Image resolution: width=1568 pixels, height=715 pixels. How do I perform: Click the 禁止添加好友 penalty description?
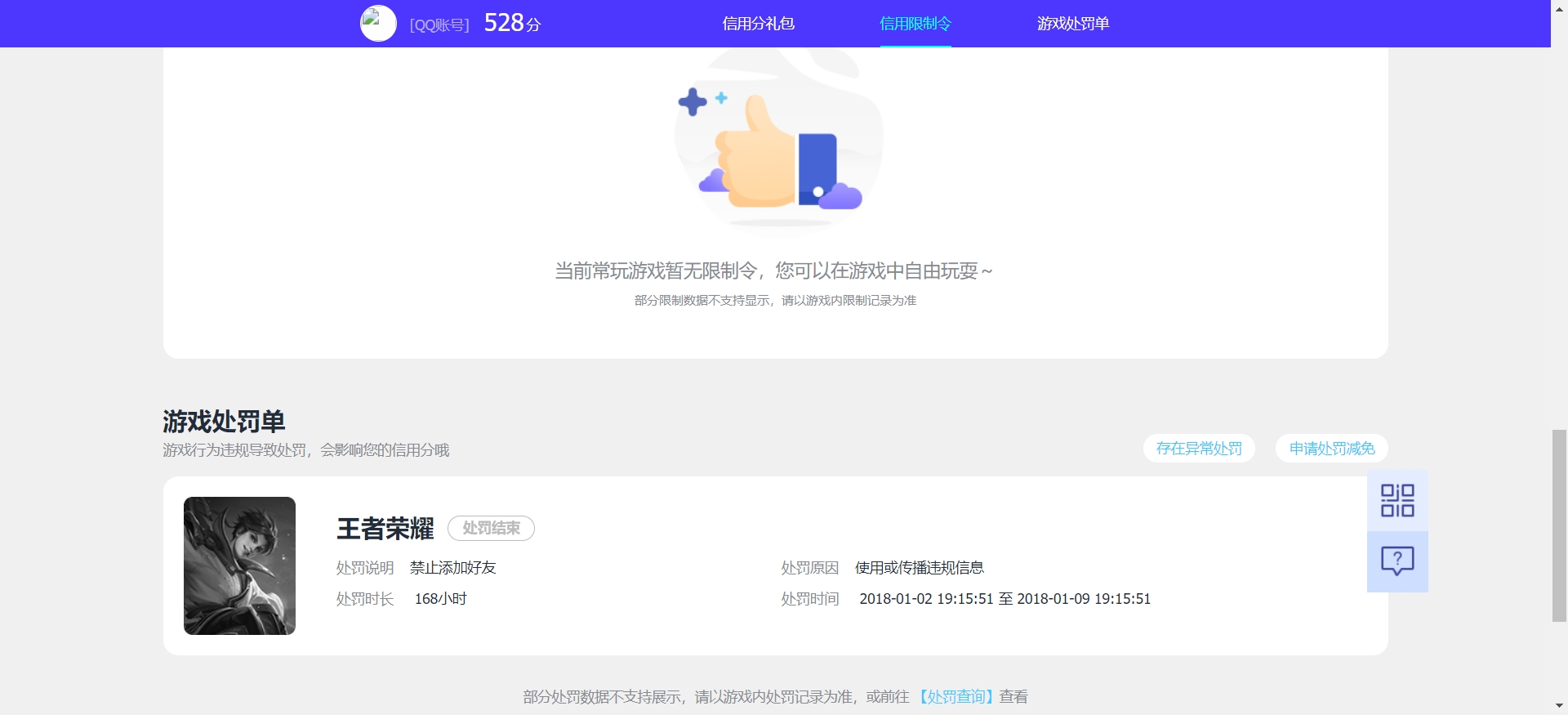point(452,568)
